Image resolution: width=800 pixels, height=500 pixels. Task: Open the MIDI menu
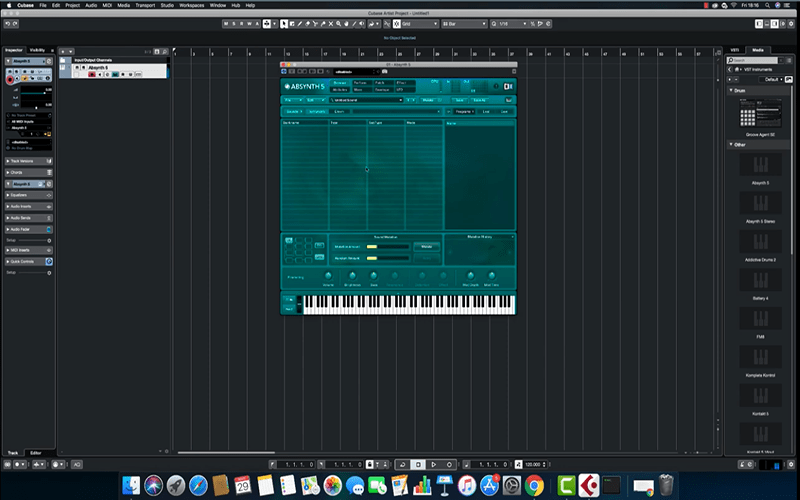click(x=107, y=5)
